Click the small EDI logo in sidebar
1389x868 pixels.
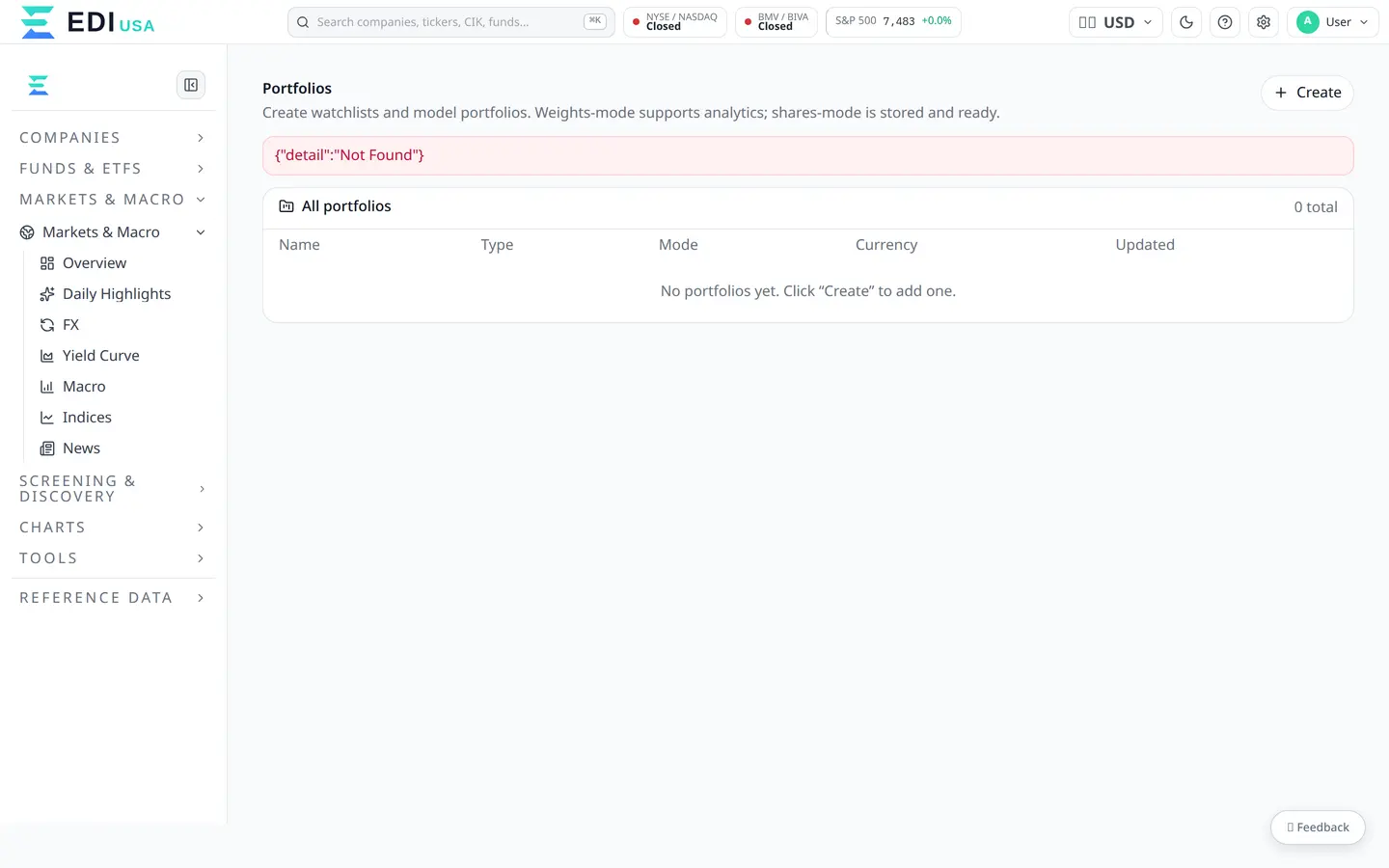click(39, 85)
